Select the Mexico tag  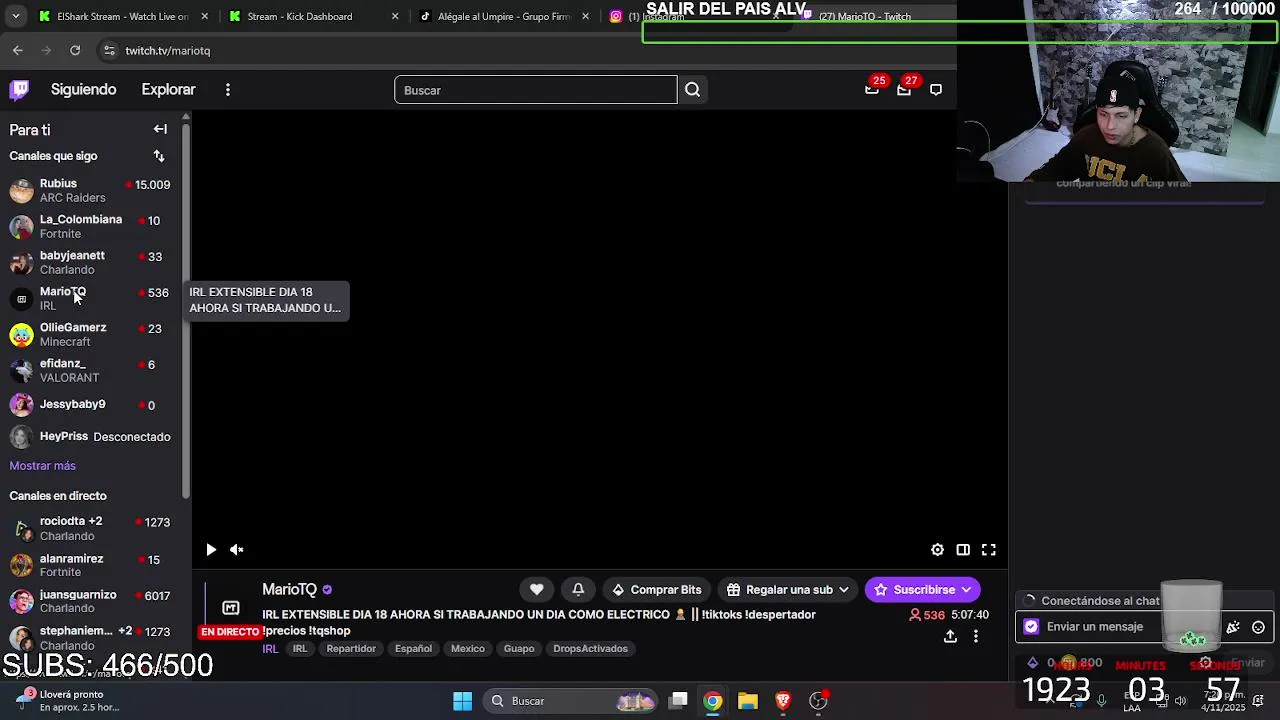click(467, 649)
